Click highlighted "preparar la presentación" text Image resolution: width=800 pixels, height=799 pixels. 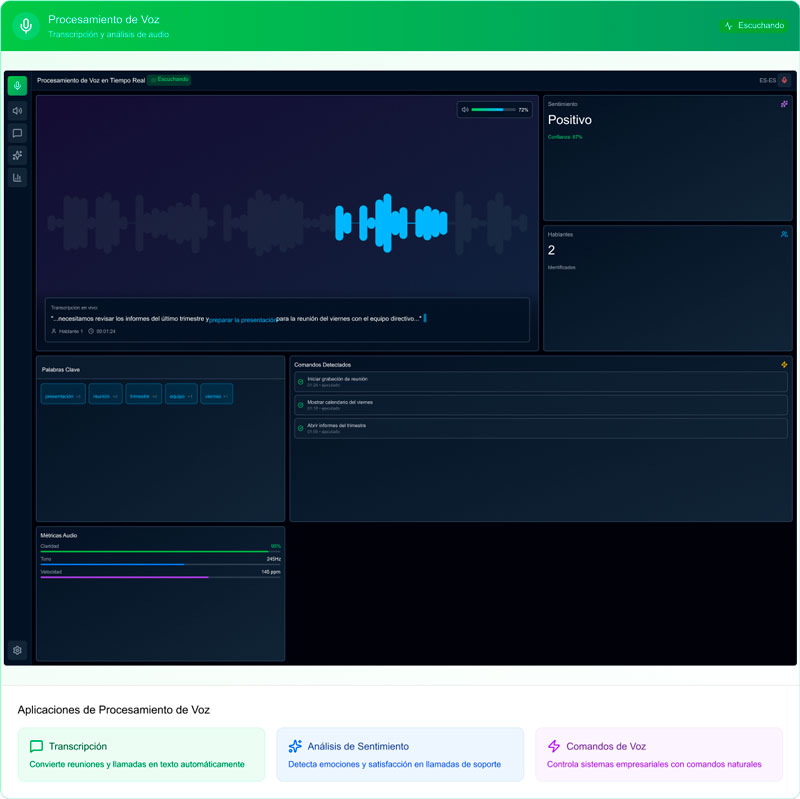[243, 320]
